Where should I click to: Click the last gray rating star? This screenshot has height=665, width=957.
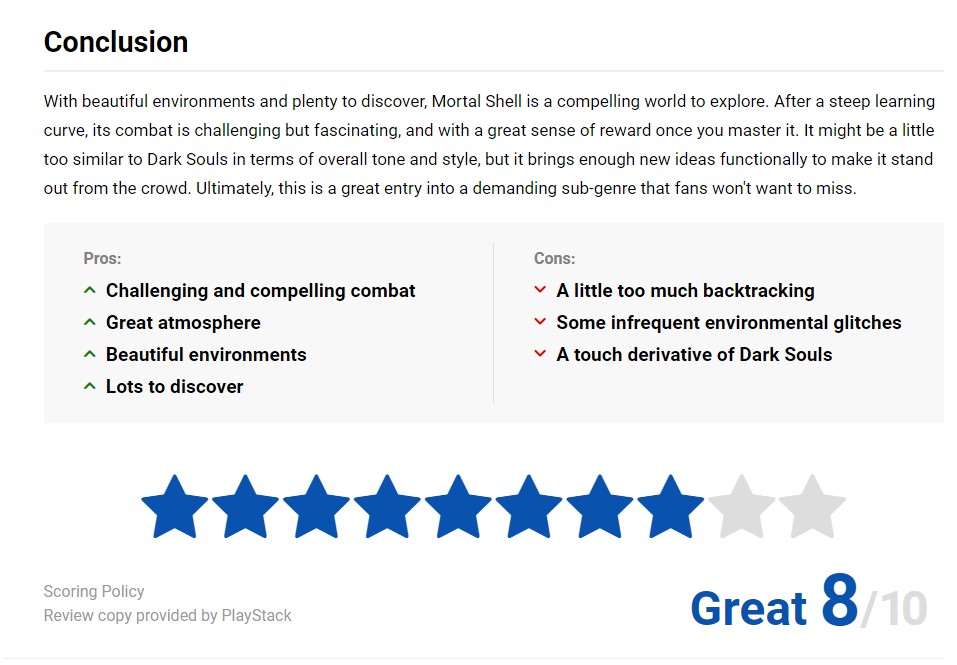pos(812,508)
